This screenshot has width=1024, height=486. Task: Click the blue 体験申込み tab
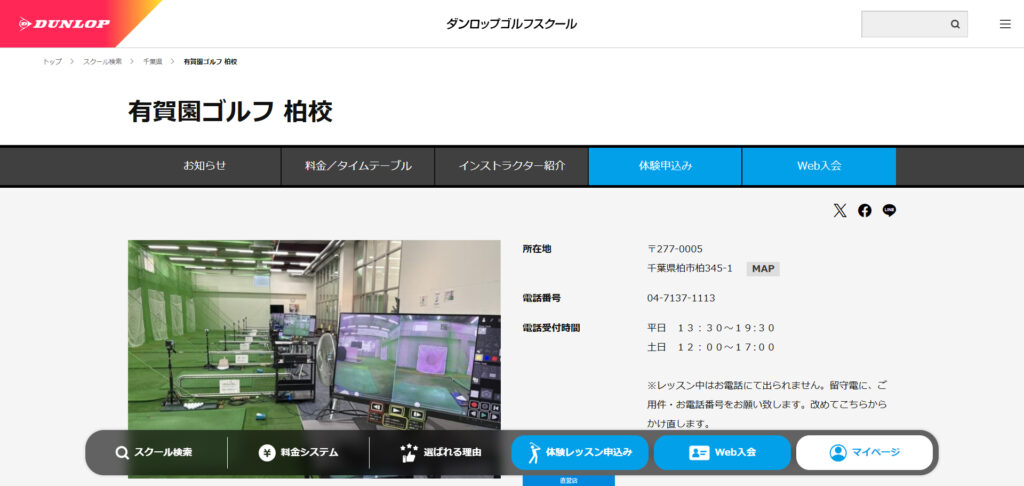(665, 166)
